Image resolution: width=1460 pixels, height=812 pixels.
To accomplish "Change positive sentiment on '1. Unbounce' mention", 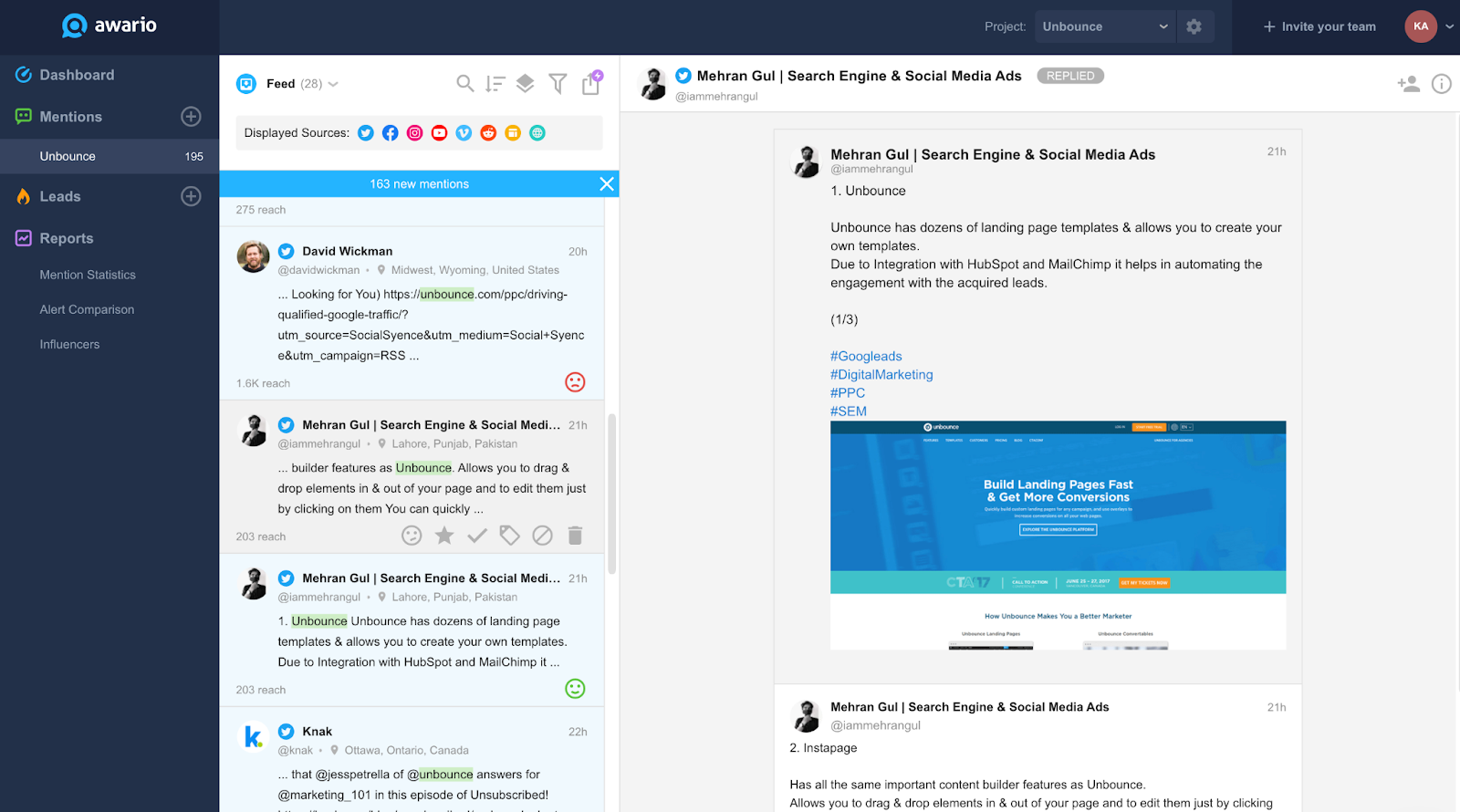I will (575, 689).
